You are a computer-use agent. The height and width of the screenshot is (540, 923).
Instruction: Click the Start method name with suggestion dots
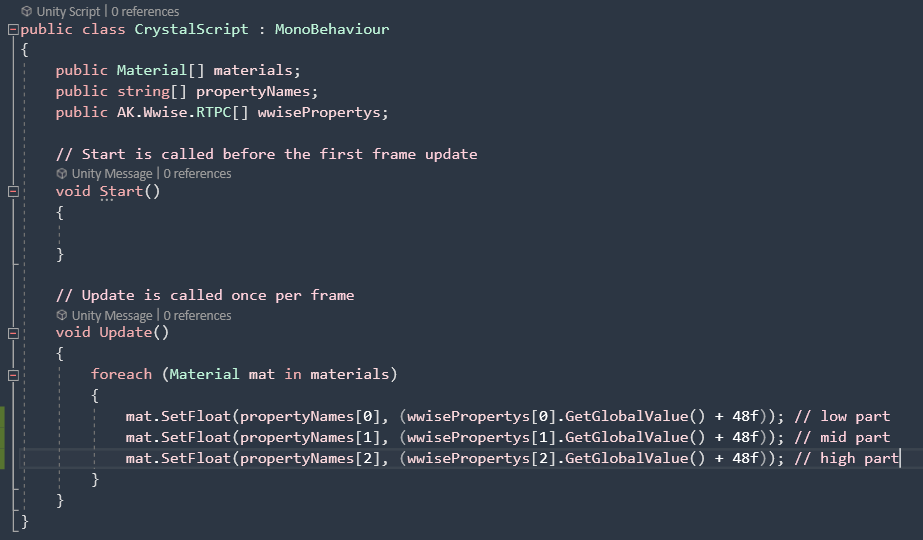tap(121, 191)
